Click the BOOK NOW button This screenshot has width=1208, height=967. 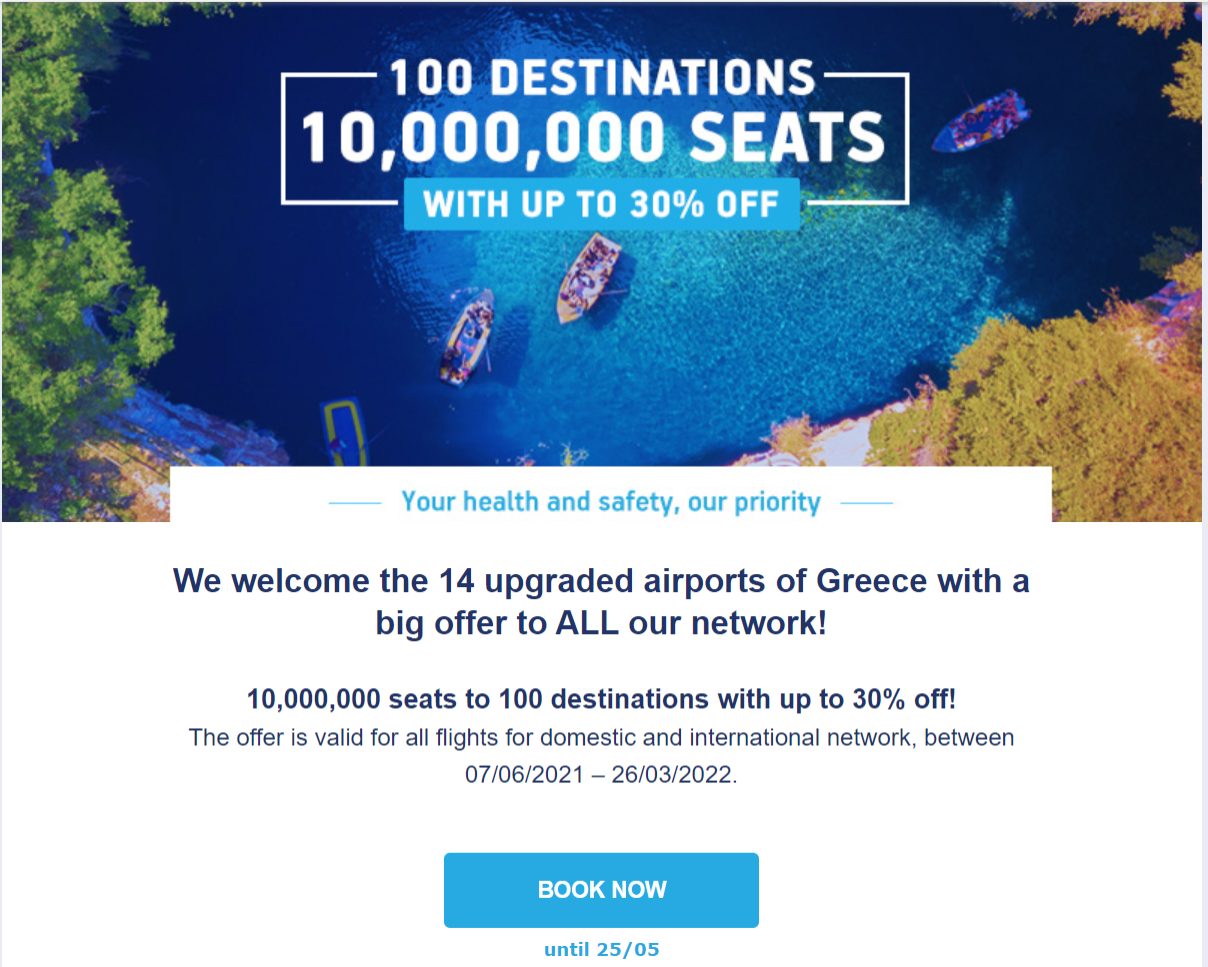coord(601,890)
